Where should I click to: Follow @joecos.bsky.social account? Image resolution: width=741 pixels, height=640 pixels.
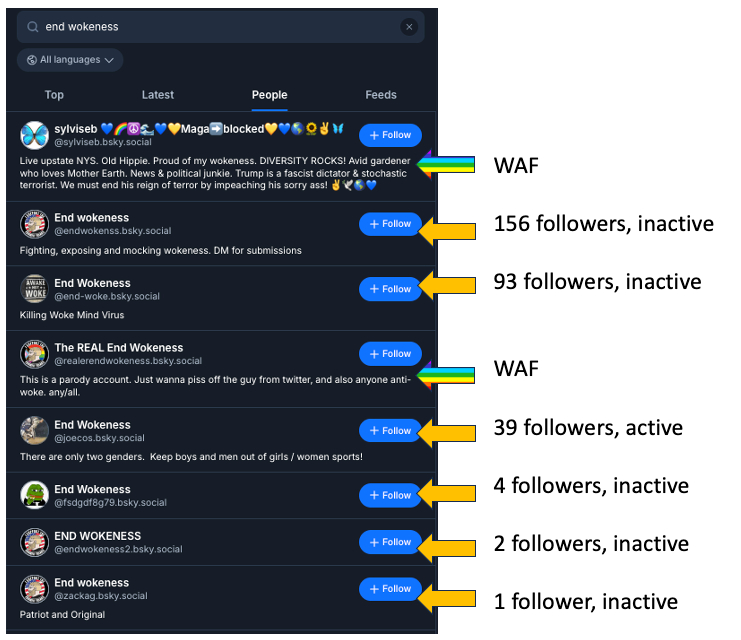[x=390, y=431]
